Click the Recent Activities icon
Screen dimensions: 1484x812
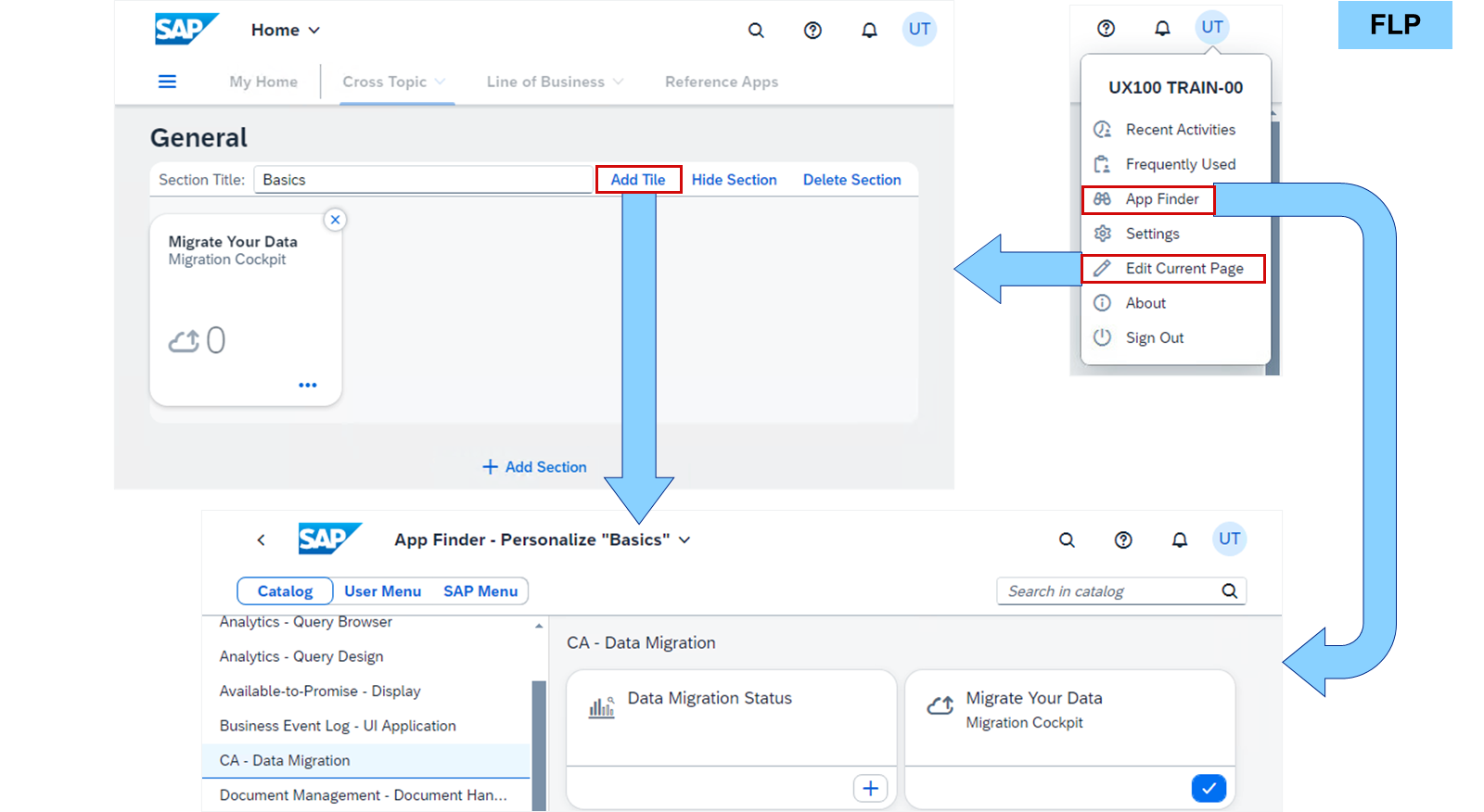pos(1102,130)
